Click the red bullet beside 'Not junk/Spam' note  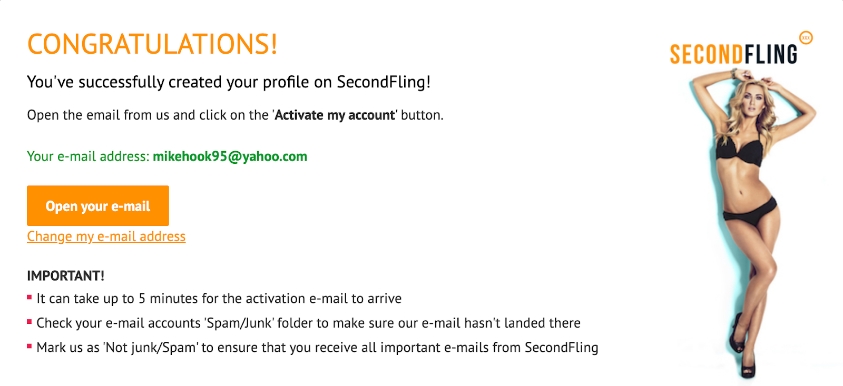point(30,346)
